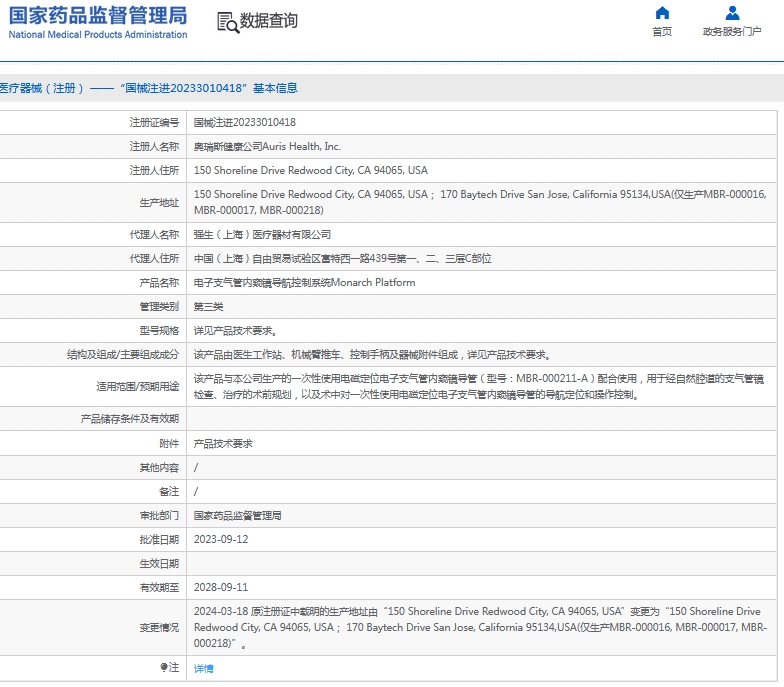Viewport: 784px width, 687px height.
Task: Click the 国家药品监督管理局 logo
Action: tap(98, 16)
